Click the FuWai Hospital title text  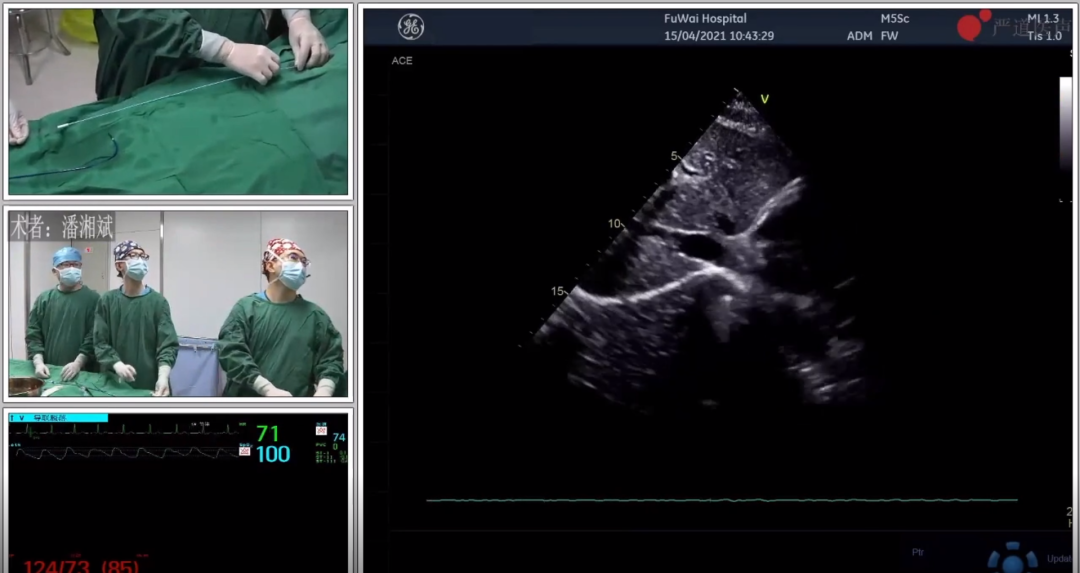[705, 19]
